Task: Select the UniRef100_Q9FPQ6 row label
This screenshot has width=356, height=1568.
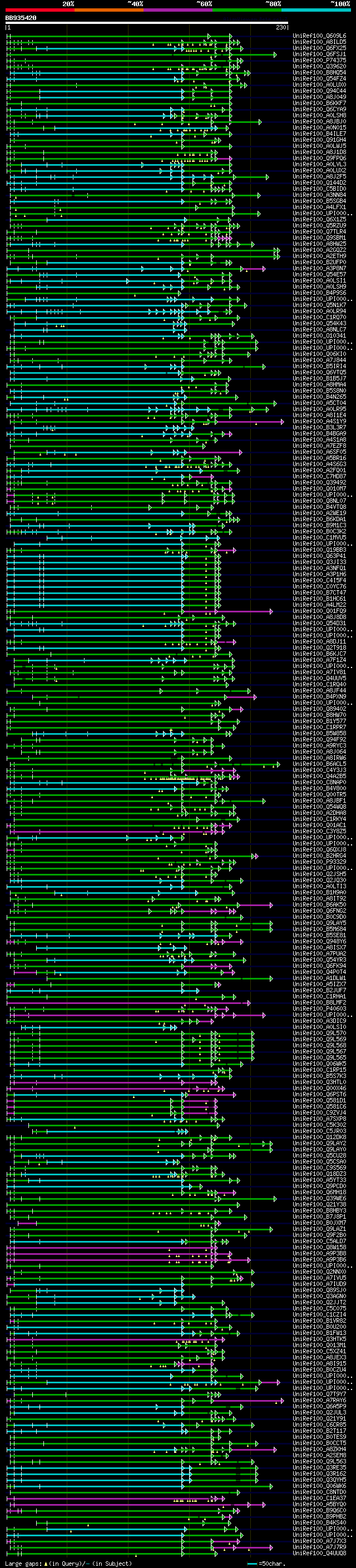Action: click(x=319, y=159)
